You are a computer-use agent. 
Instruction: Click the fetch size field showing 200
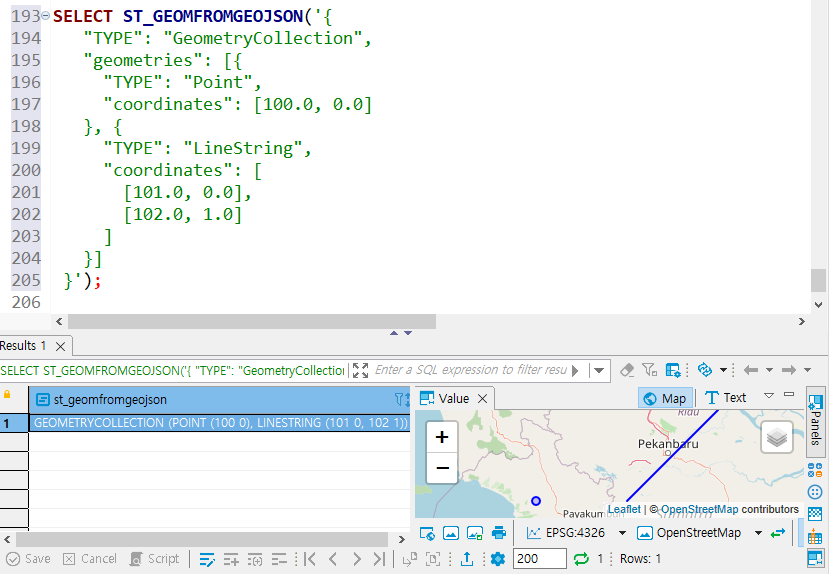pos(539,559)
